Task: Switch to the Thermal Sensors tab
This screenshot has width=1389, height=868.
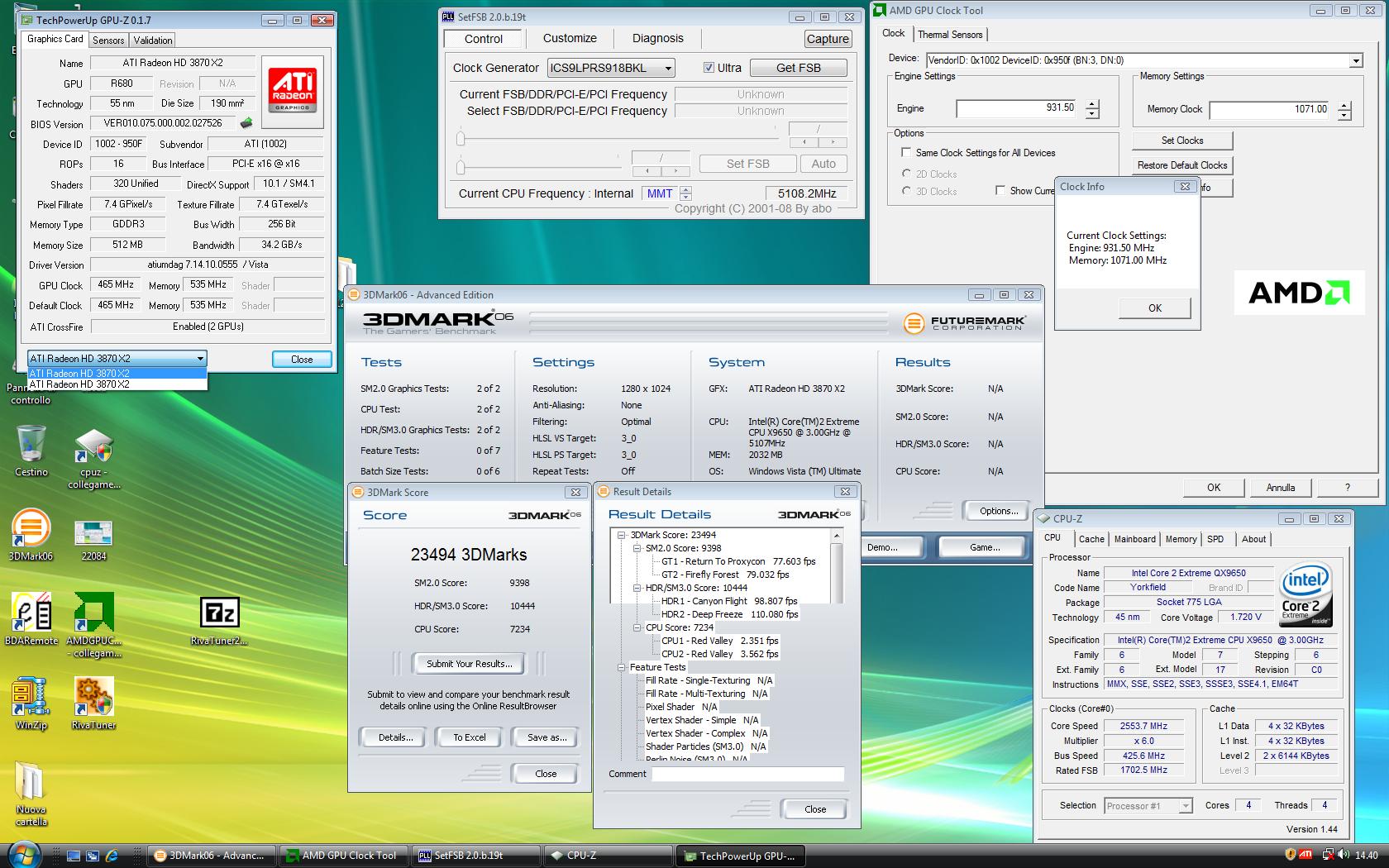Action: (x=950, y=35)
